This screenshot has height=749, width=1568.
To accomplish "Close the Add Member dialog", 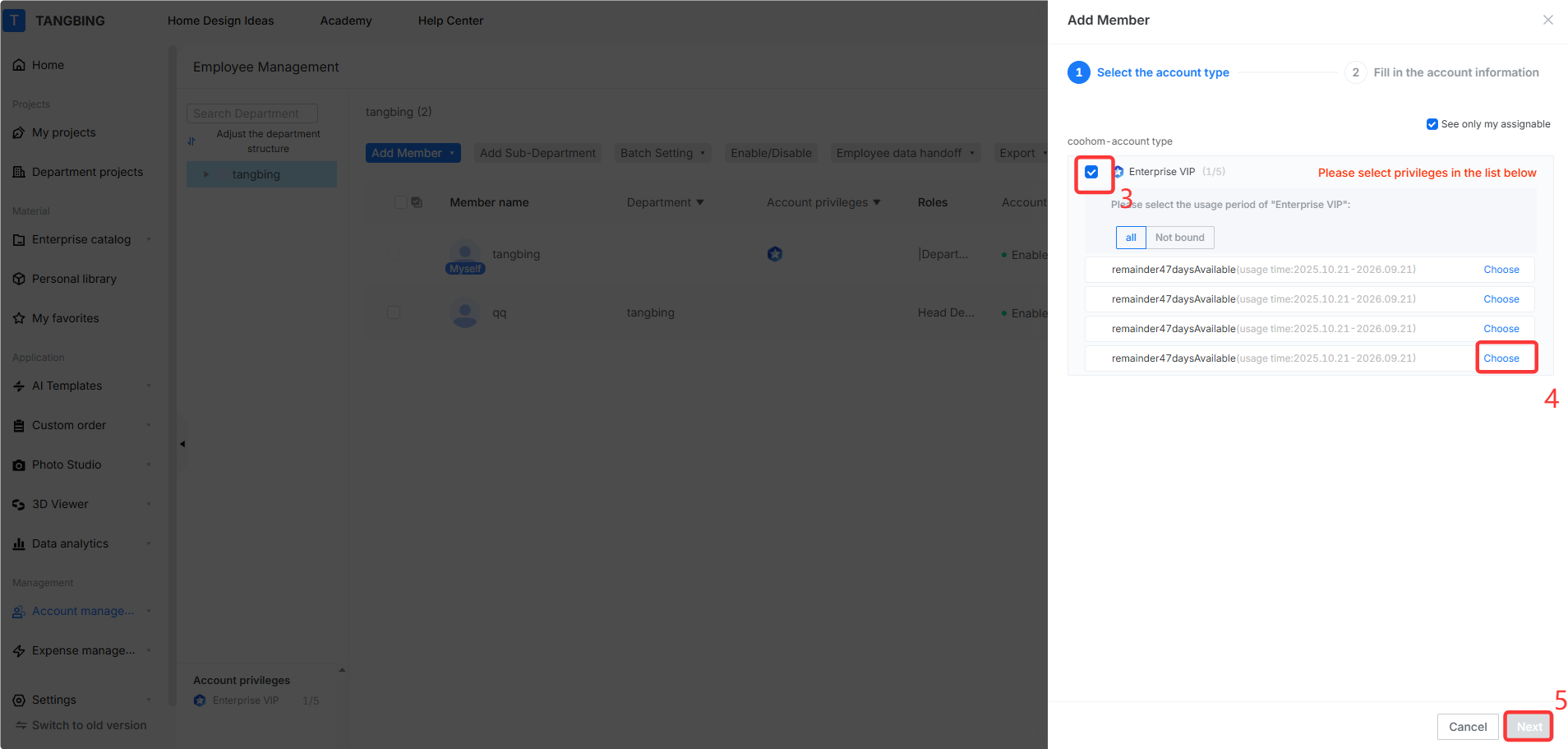I will pos(1547,20).
